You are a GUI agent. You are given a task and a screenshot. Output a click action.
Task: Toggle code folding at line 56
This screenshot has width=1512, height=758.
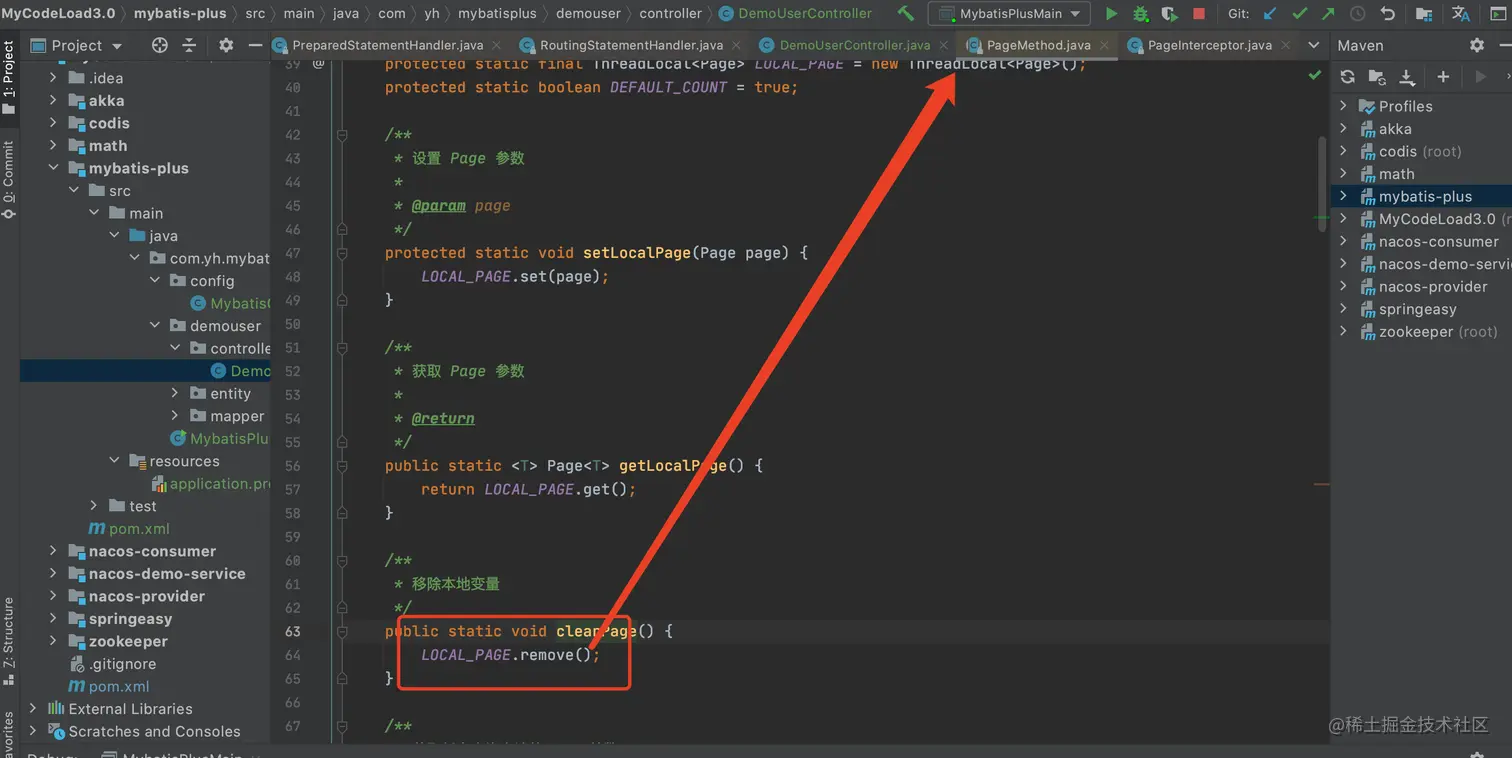[342, 466]
